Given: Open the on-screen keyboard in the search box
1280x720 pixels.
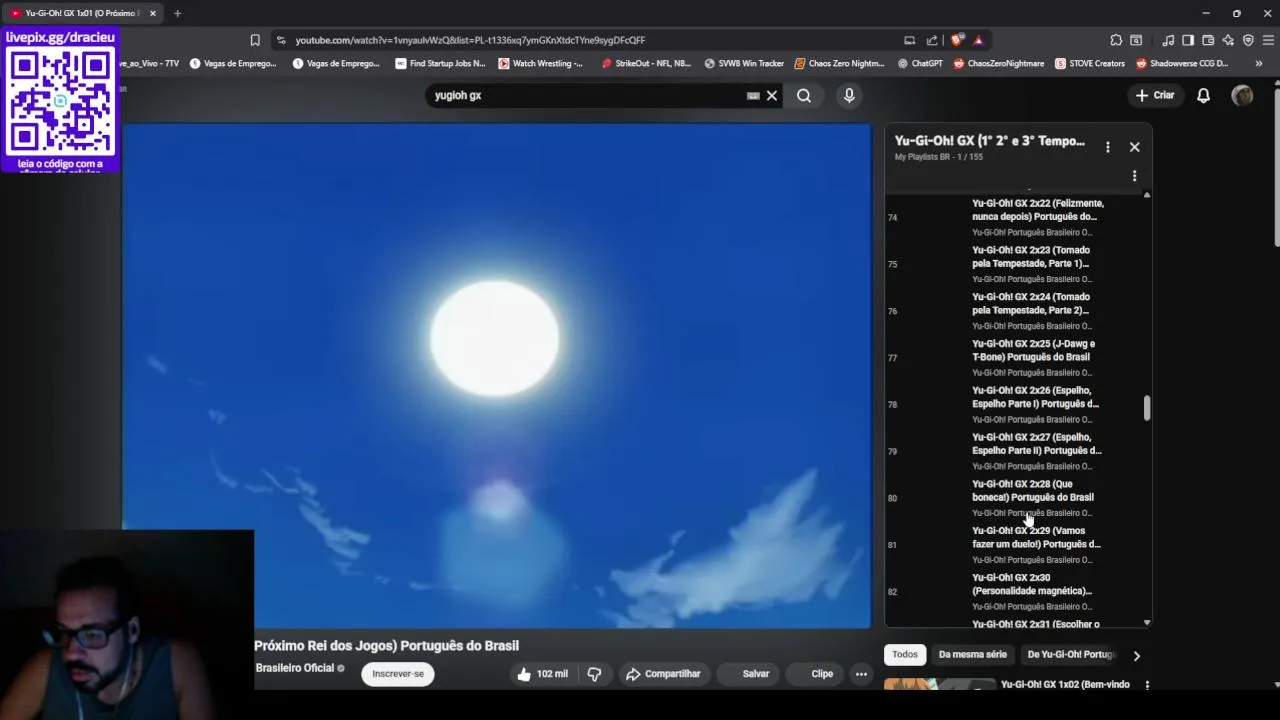Looking at the screenshot, I should (753, 96).
